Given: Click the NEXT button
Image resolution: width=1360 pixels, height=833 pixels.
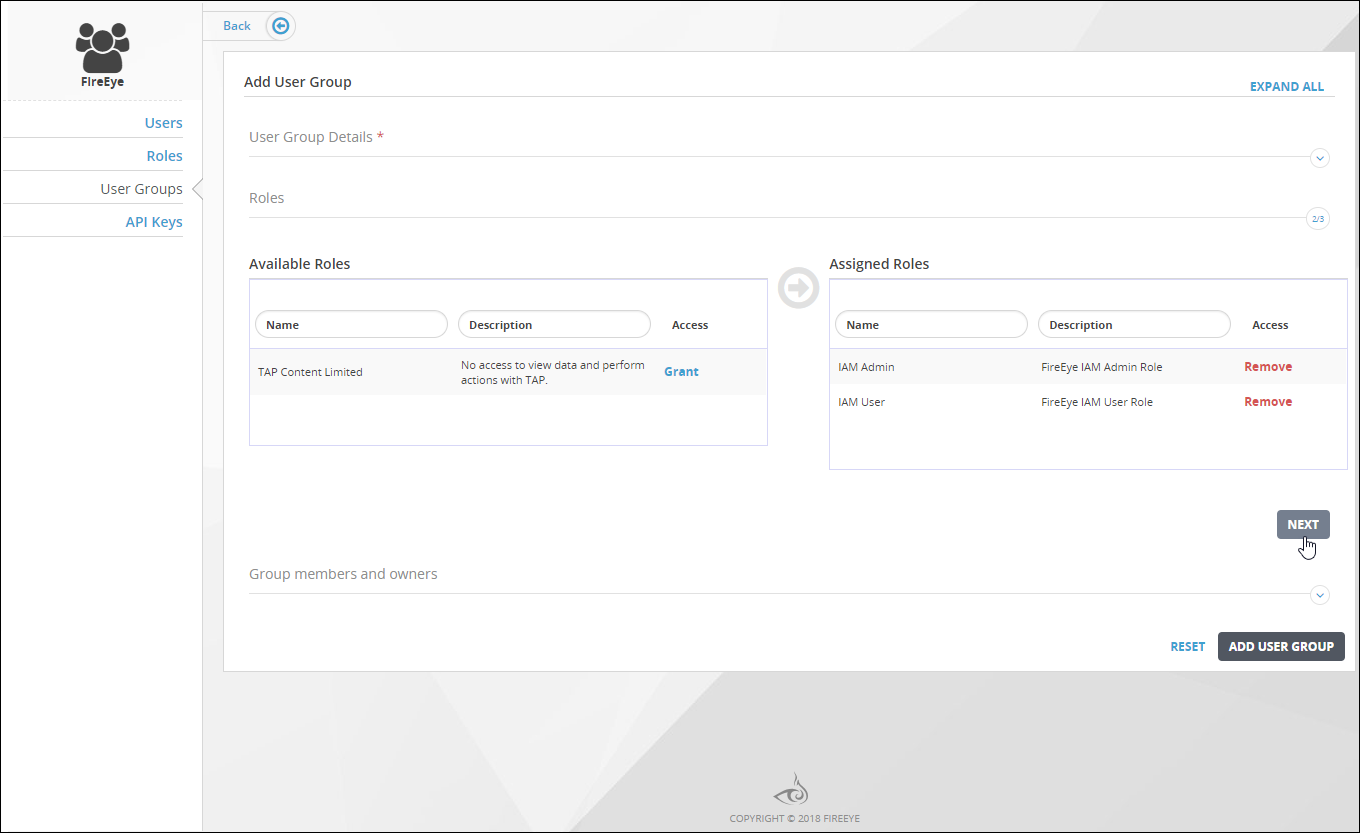Looking at the screenshot, I should [x=1303, y=525].
